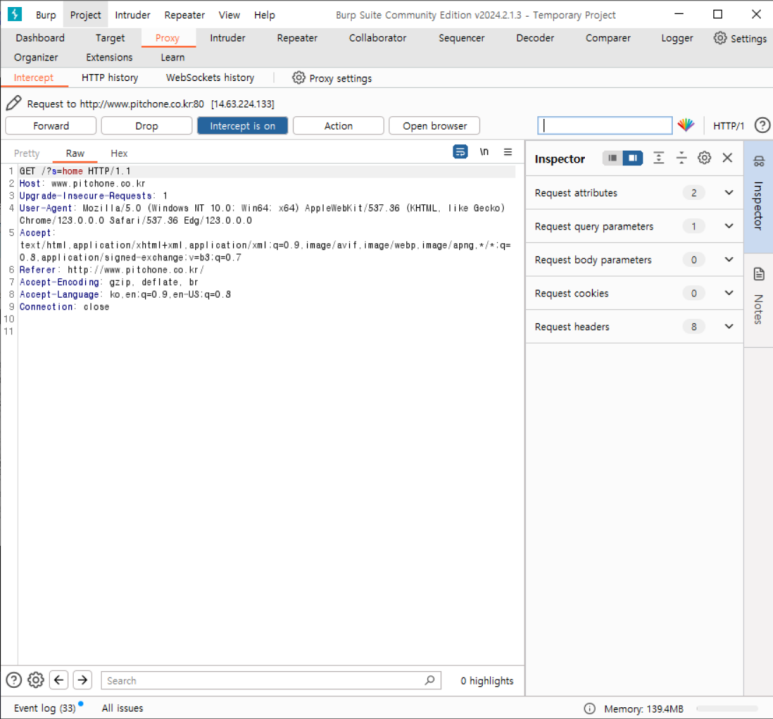This screenshot has height=719, width=773.
Task: Click the colorful highlight color picker icon
Action: pyautogui.click(x=686, y=125)
